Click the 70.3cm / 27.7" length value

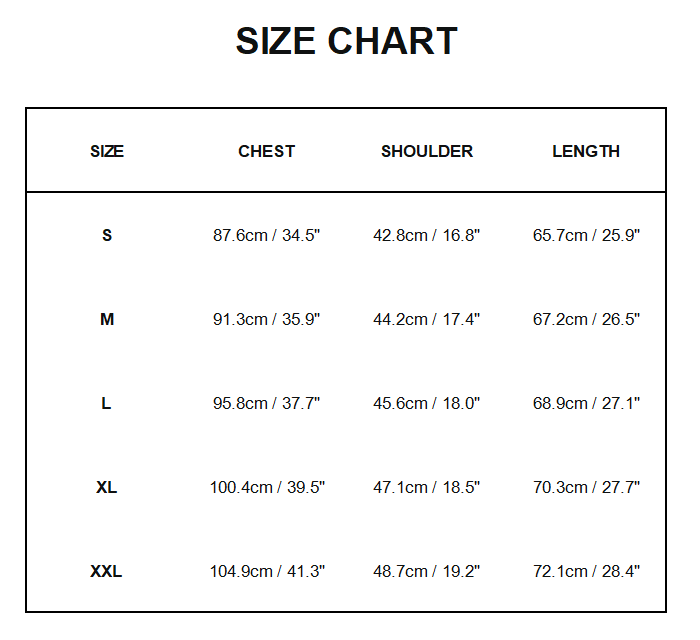pyautogui.click(x=586, y=488)
